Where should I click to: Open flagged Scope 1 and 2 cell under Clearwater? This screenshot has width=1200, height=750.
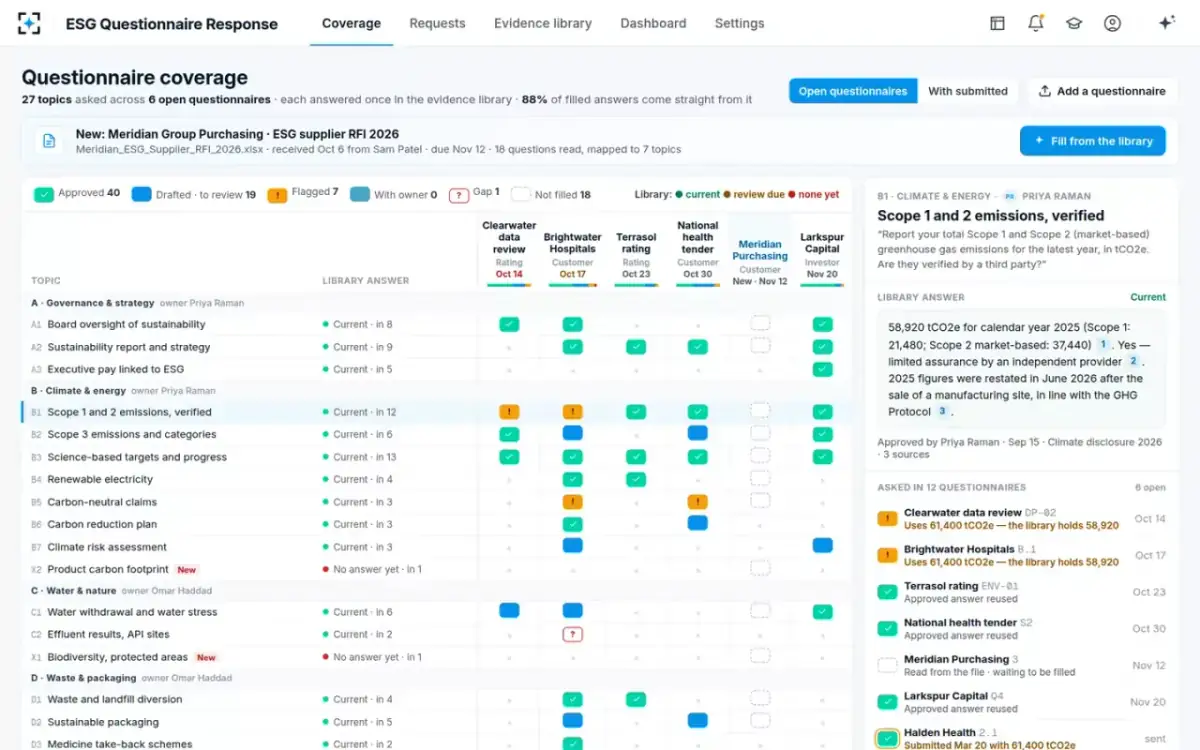509,412
